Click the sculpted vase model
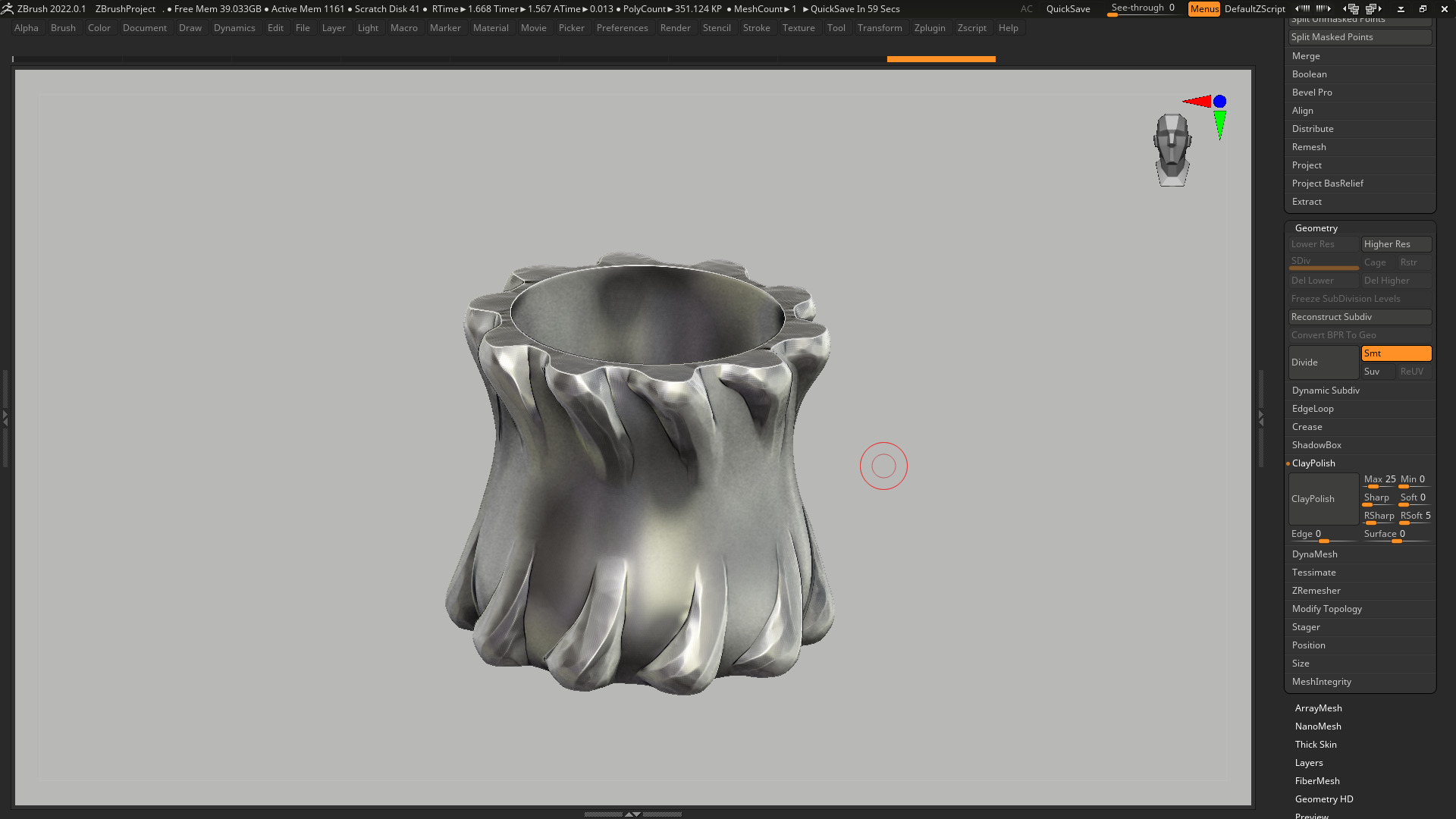Viewport: 1456px width, 819px height. [x=641, y=474]
